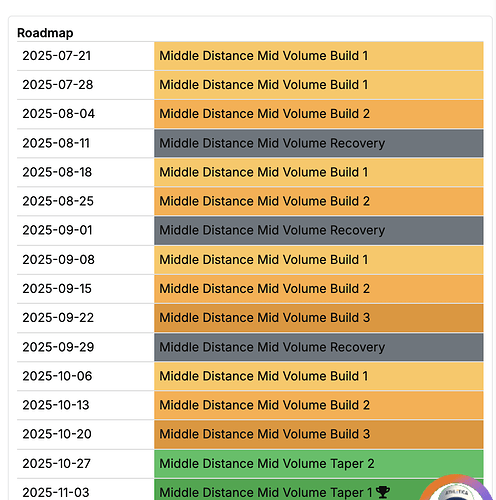Click the trophy icon on Taper 1 row

click(x=382, y=492)
